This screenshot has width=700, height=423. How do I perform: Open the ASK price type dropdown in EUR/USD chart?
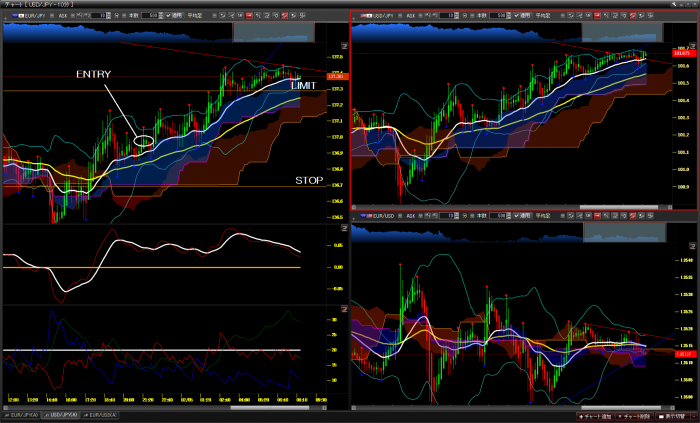coord(421,216)
